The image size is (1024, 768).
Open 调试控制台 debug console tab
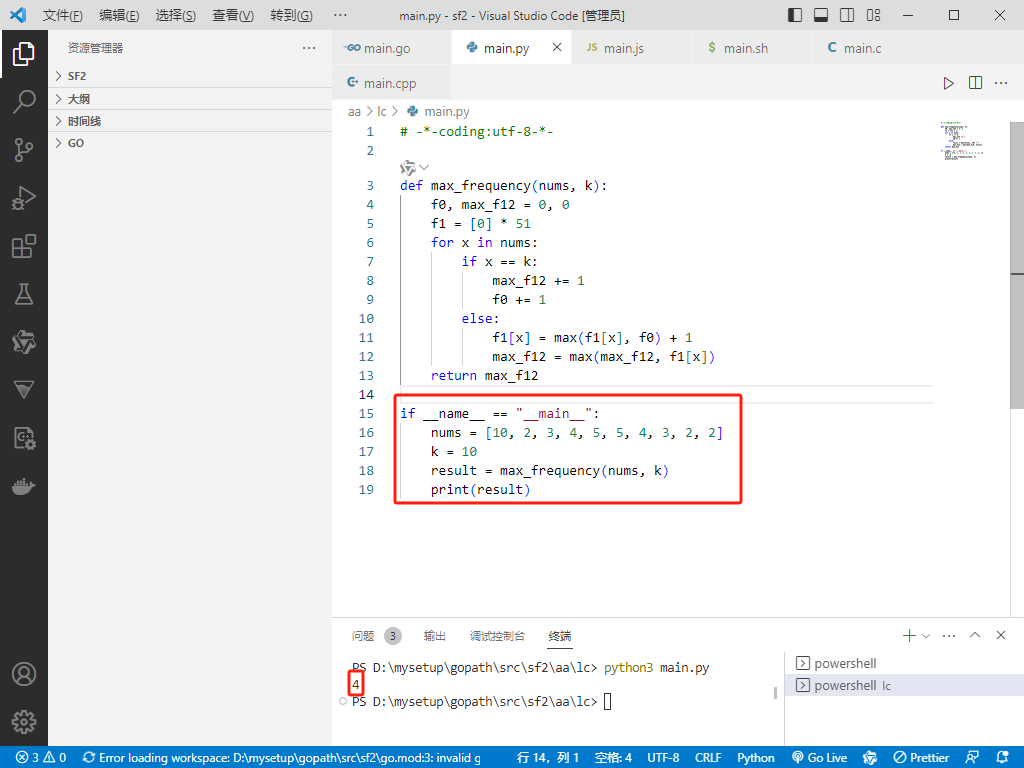tap(497, 636)
